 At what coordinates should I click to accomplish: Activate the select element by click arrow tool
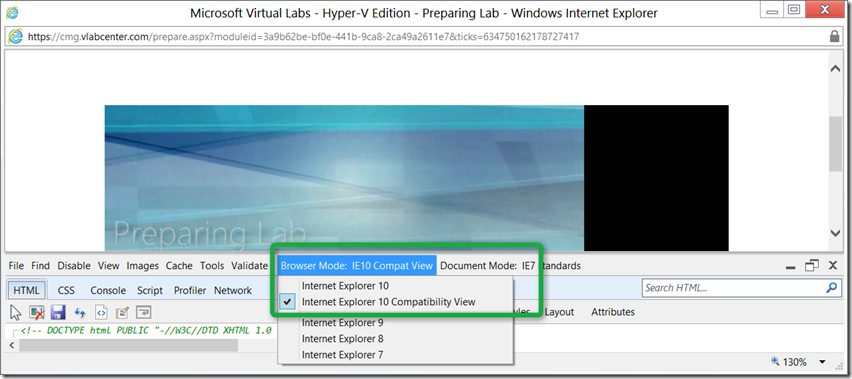tap(16, 313)
